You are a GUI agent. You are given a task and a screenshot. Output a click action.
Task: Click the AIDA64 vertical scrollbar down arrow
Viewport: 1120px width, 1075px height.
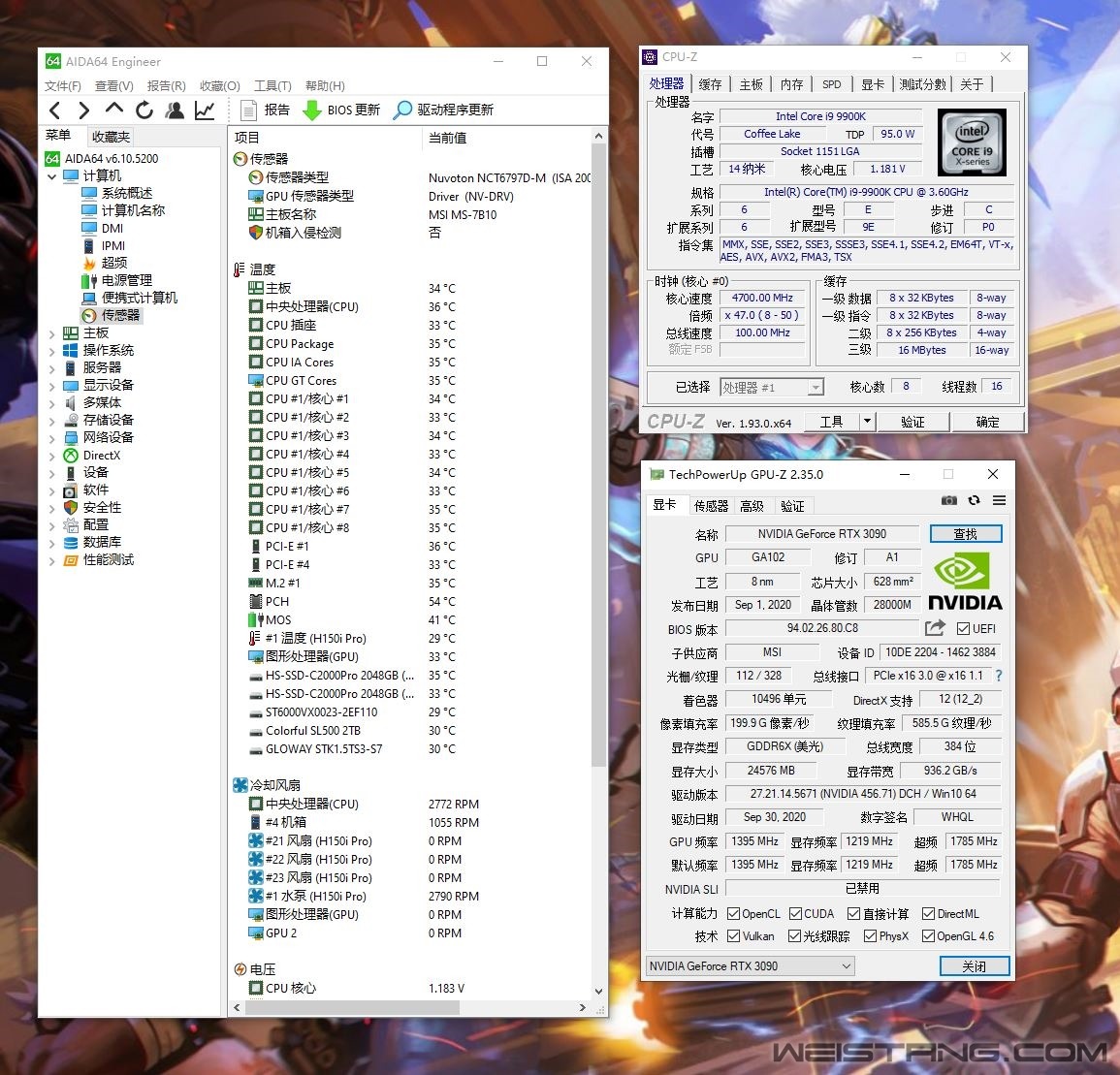(x=598, y=991)
